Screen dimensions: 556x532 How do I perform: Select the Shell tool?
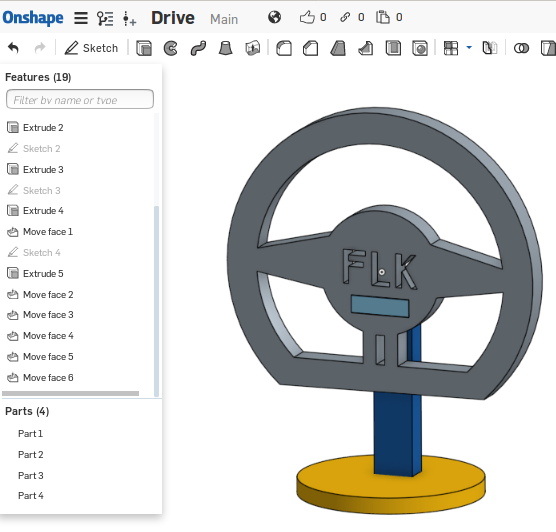pyautogui.click(x=393, y=48)
